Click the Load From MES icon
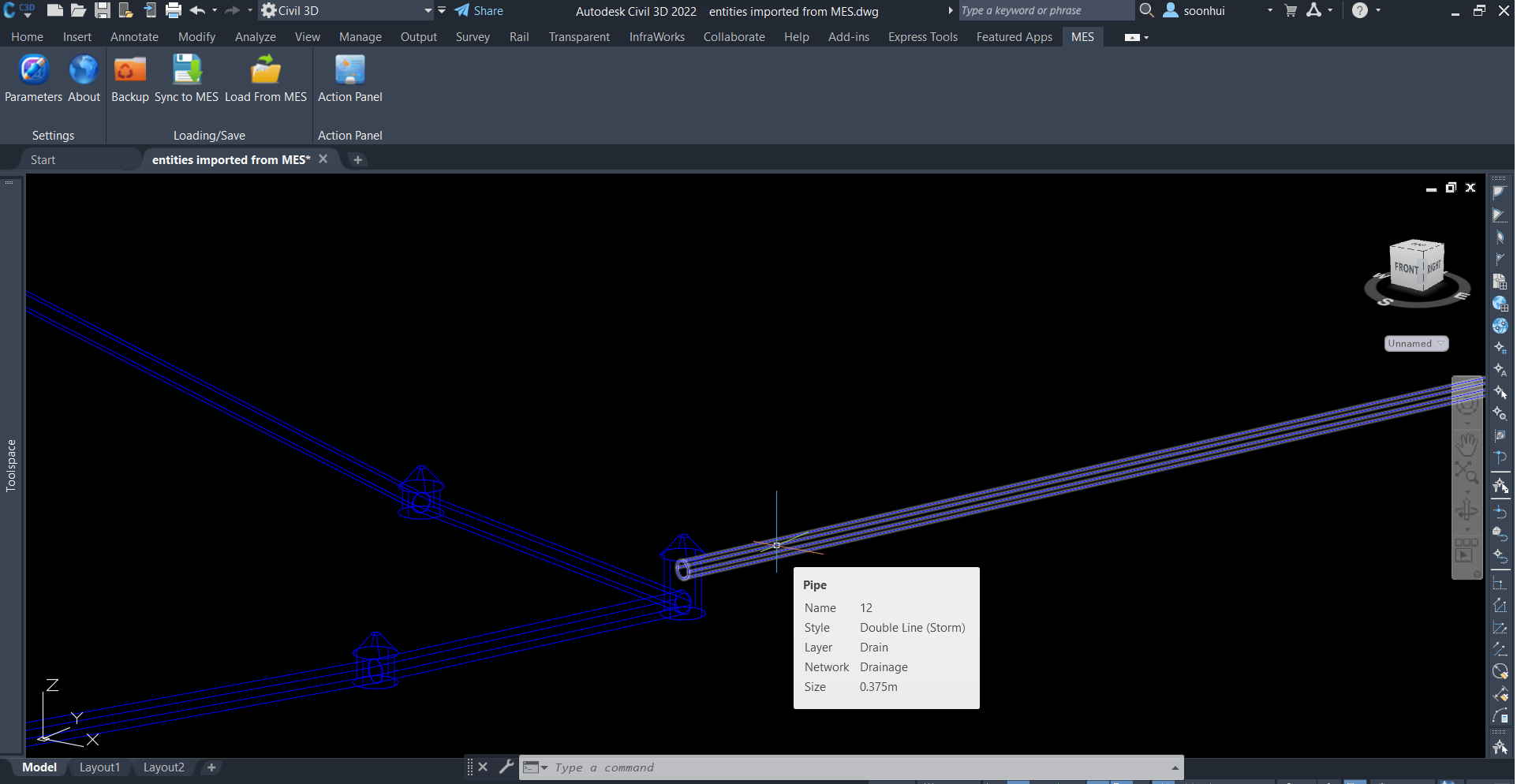This screenshot has width=1517, height=784. (266, 70)
